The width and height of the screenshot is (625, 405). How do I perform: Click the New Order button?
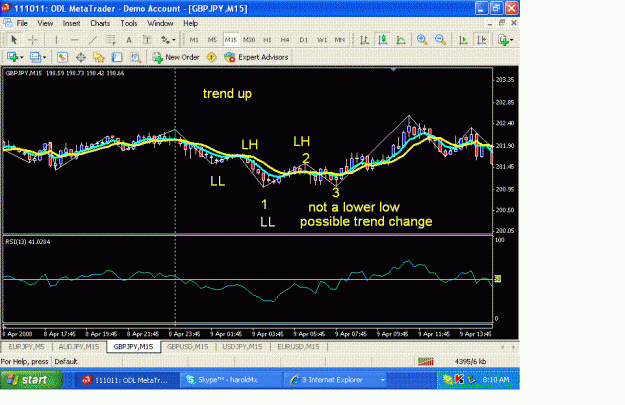tap(176, 57)
